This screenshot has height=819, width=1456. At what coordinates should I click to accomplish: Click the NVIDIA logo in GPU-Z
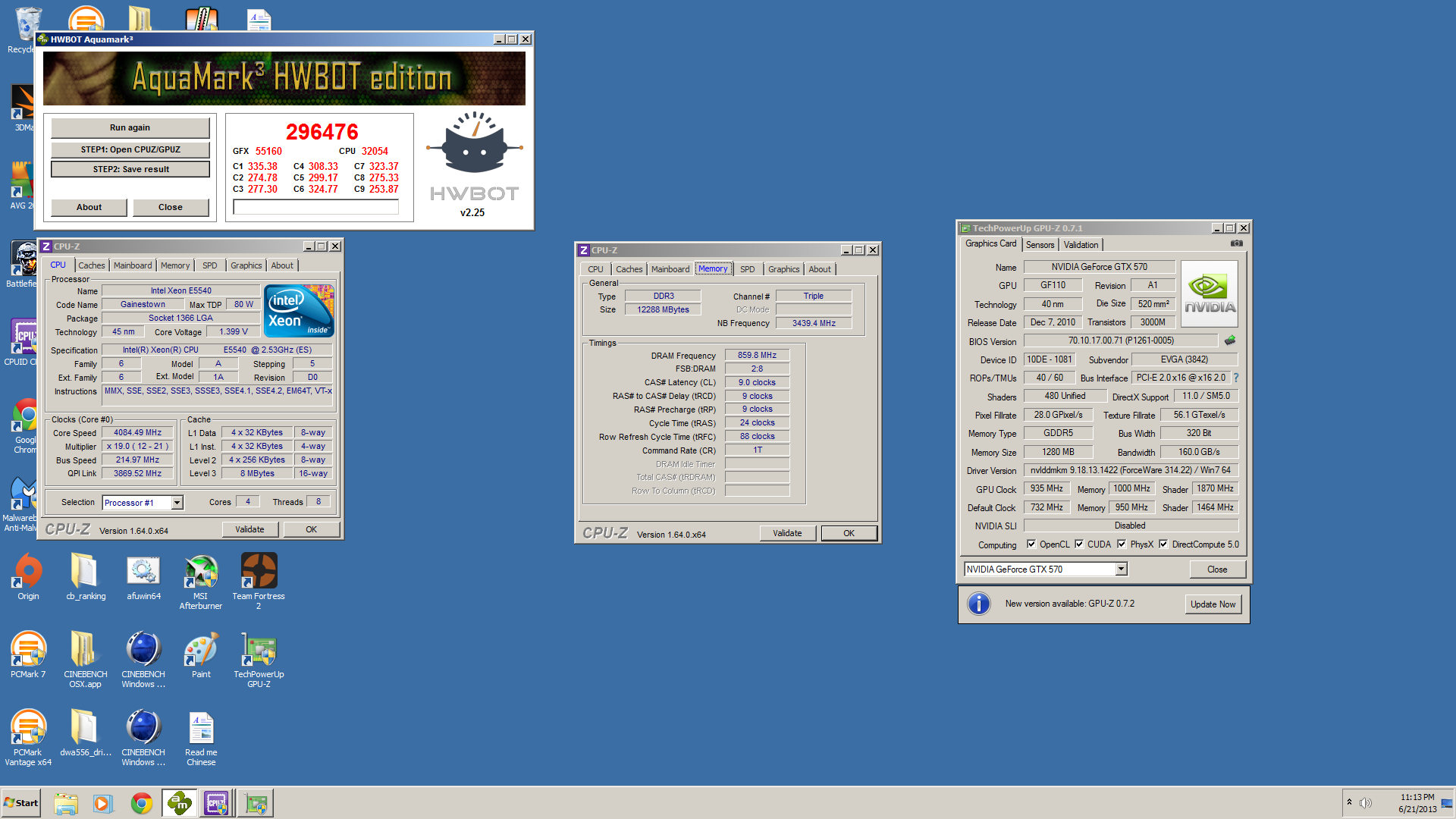(1210, 293)
